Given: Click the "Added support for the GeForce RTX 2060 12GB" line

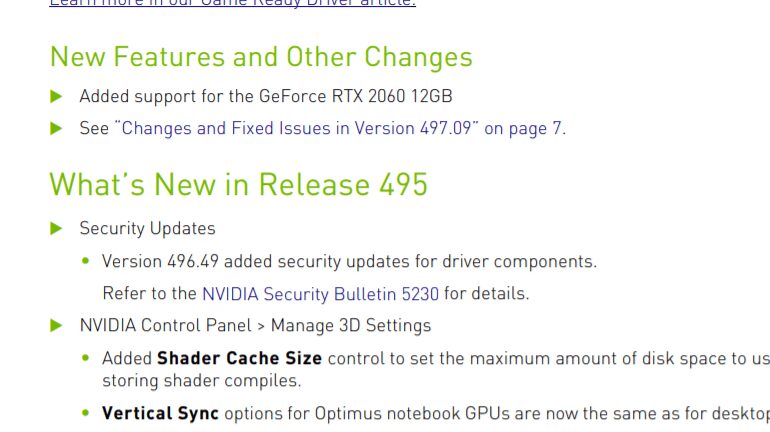Looking at the screenshot, I should click(265, 97).
